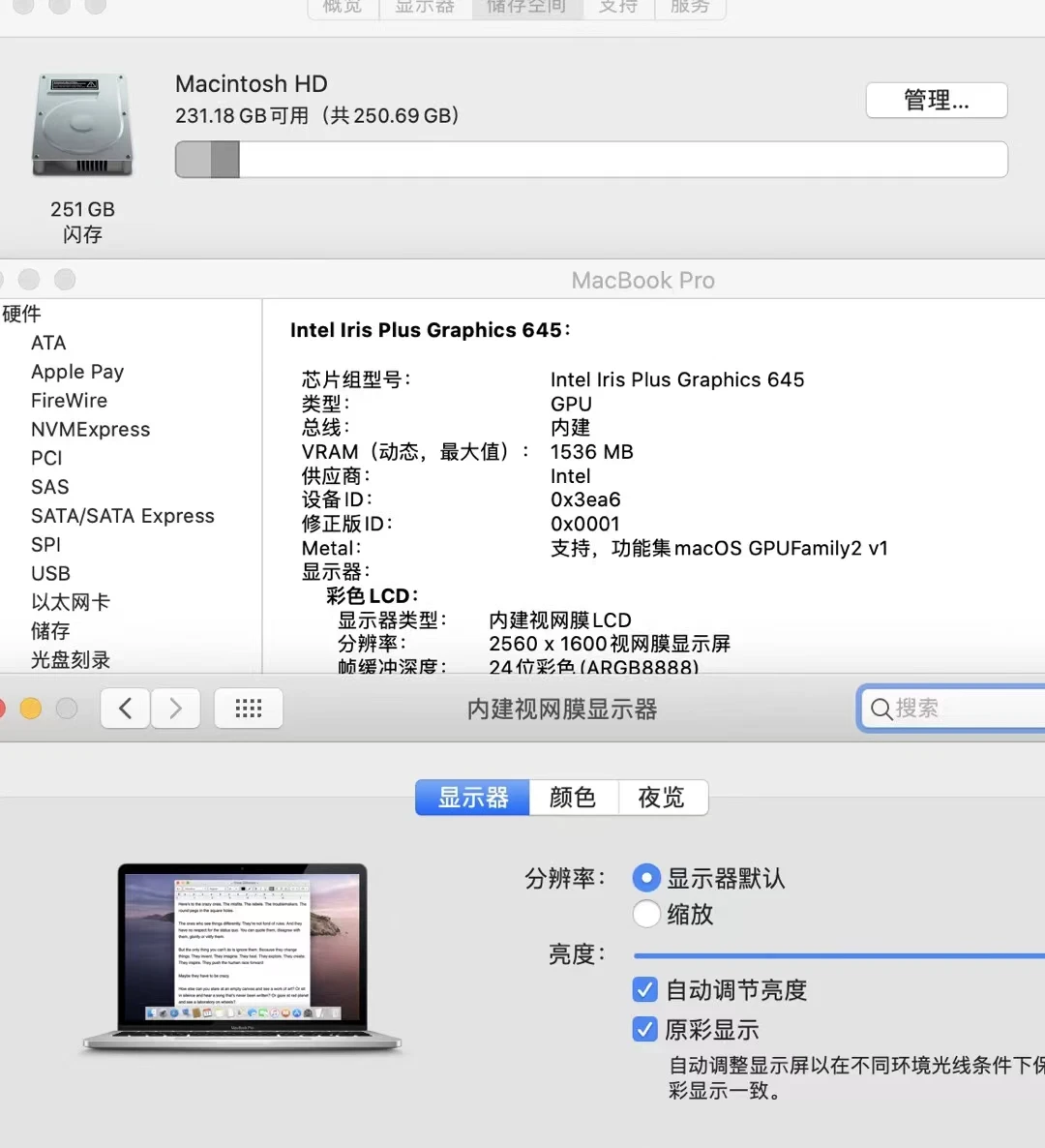The width and height of the screenshot is (1045, 1148).
Task: Select NVMExpress in the hardware sidebar
Action: click(x=90, y=429)
